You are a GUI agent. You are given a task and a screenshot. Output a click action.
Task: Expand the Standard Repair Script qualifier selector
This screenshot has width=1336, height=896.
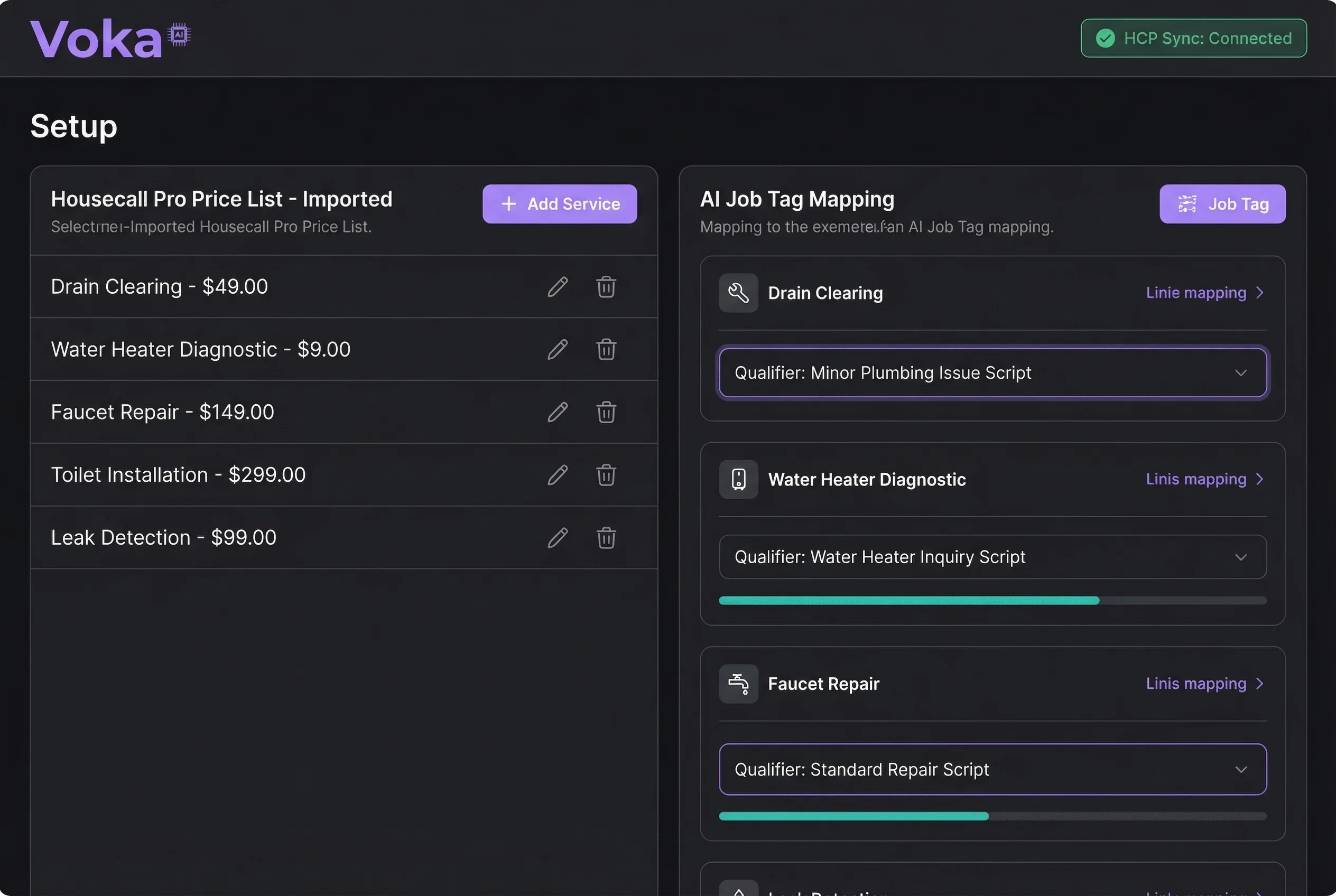[993, 769]
